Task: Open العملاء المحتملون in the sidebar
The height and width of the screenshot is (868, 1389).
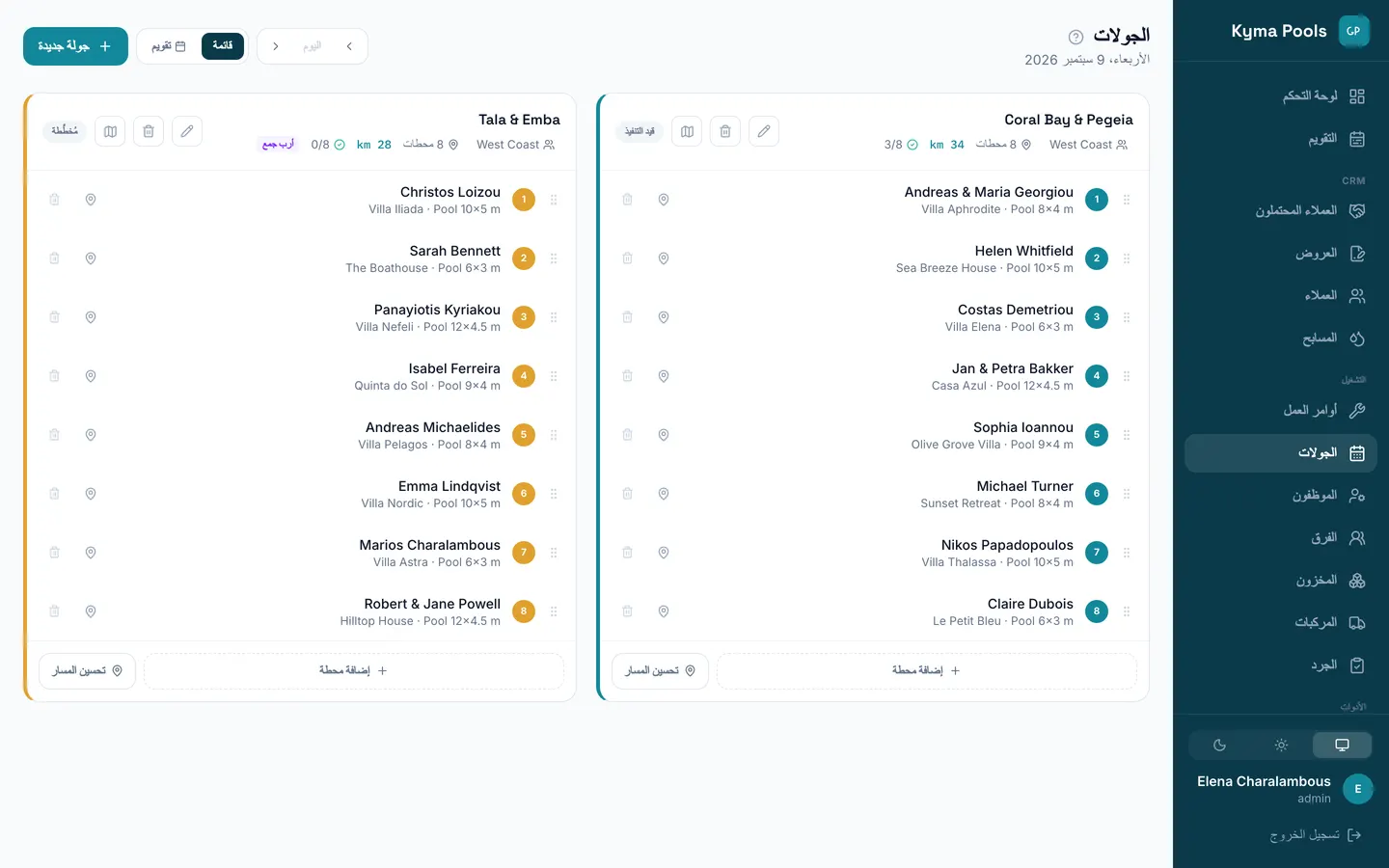Action: tap(1281, 210)
